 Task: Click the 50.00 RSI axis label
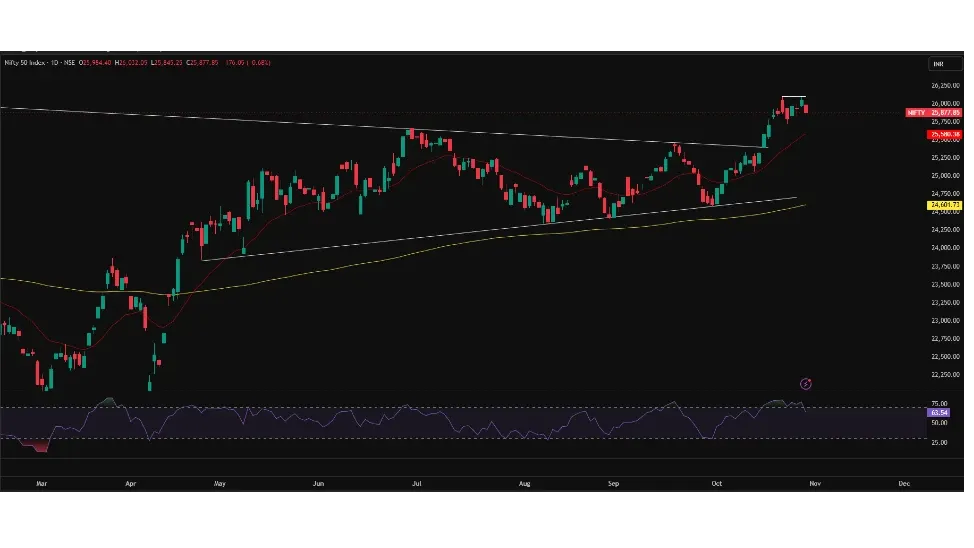point(939,423)
